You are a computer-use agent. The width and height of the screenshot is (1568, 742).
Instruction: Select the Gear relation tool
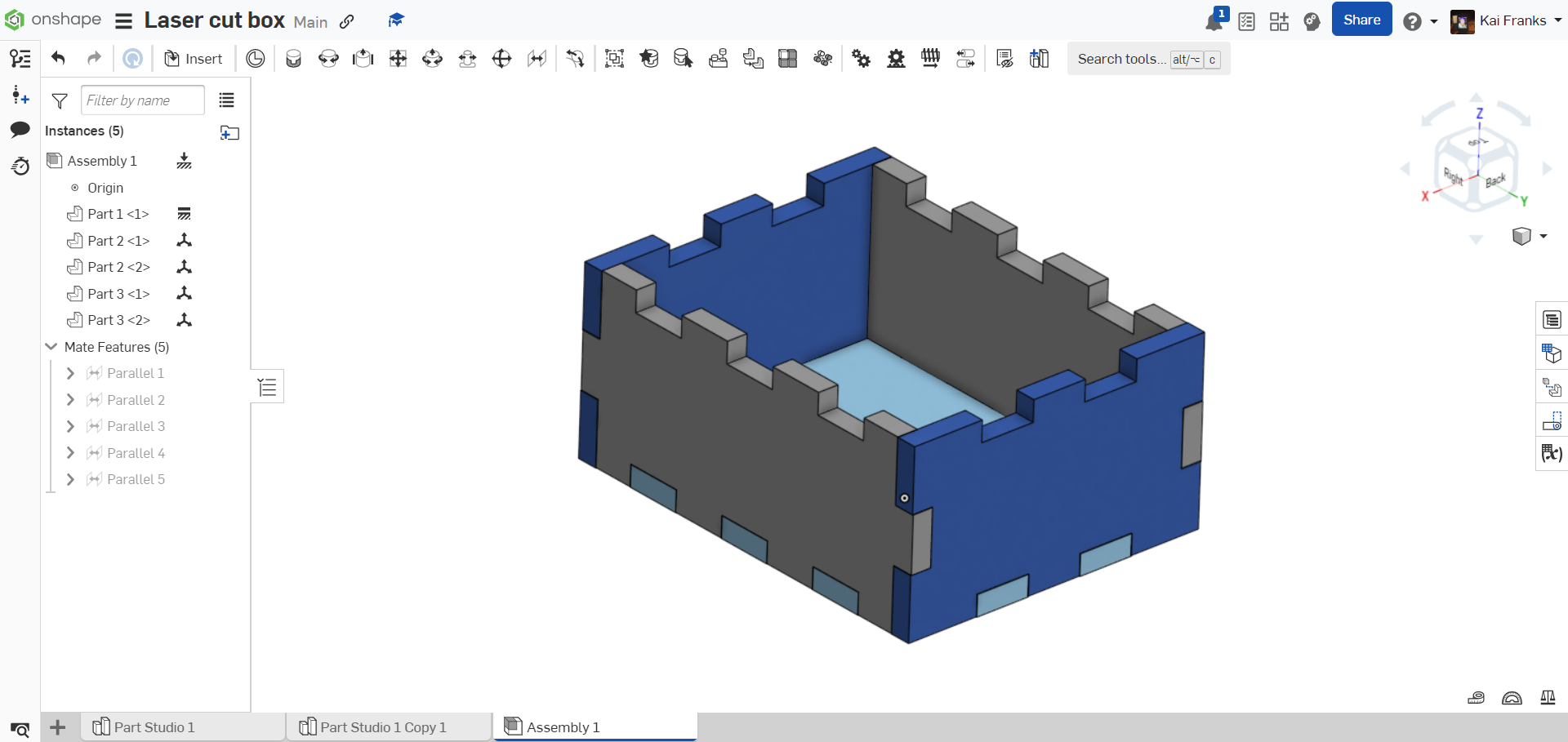862,59
